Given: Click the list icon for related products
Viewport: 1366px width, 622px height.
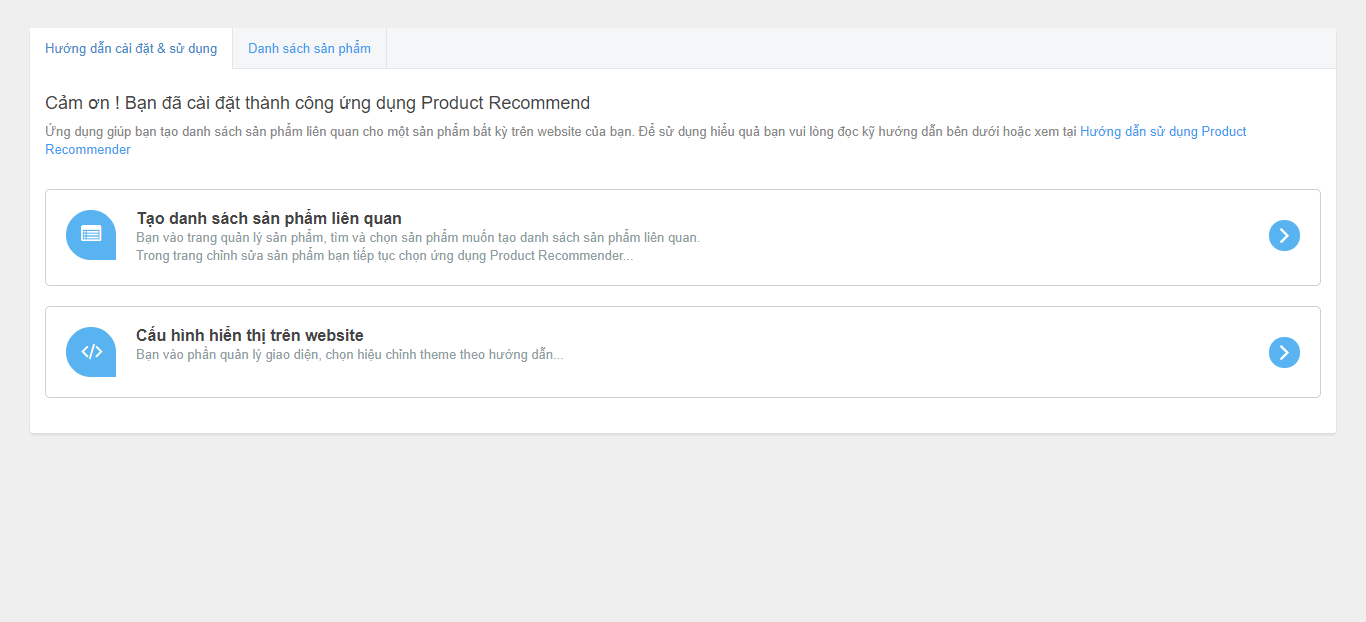Looking at the screenshot, I should click(x=91, y=234).
